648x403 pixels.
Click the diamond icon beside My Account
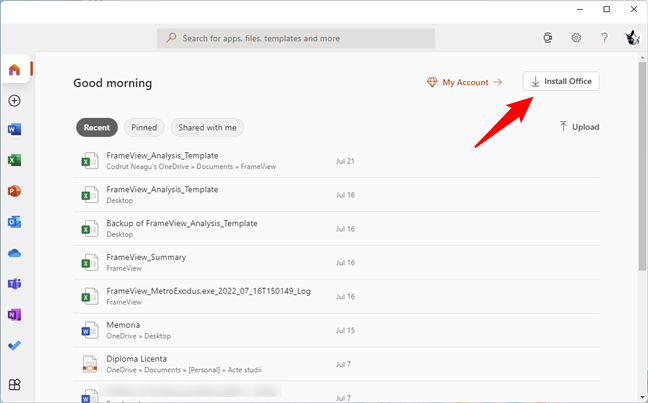click(x=432, y=82)
